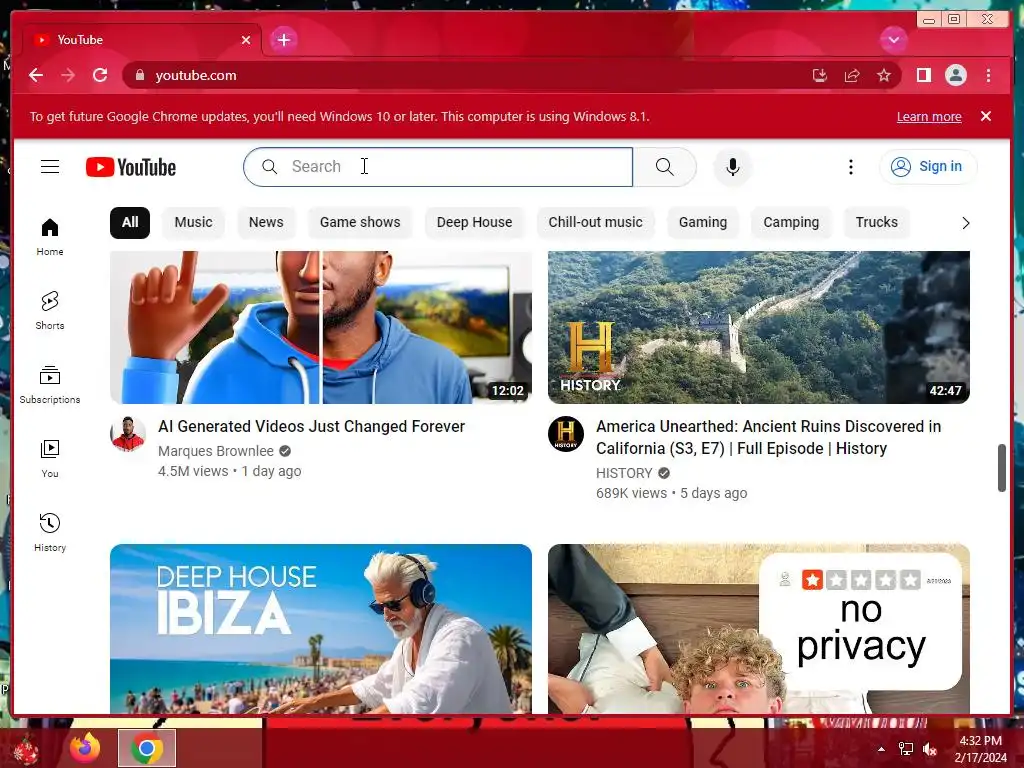The image size is (1024, 768).
Task: Click the page vertical scrollbar thumb
Action: (x=1002, y=468)
